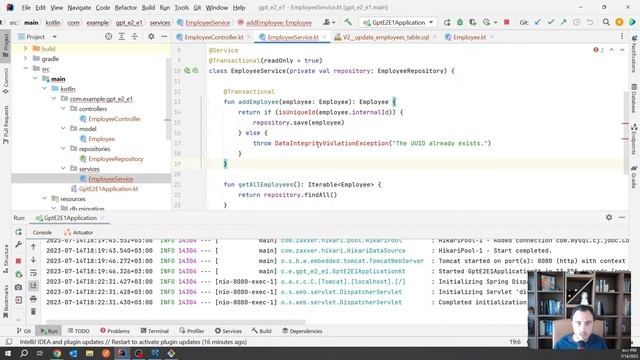Click the Windows Start button
This screenshot has width=640, height=360.
[x=7, y=353]
